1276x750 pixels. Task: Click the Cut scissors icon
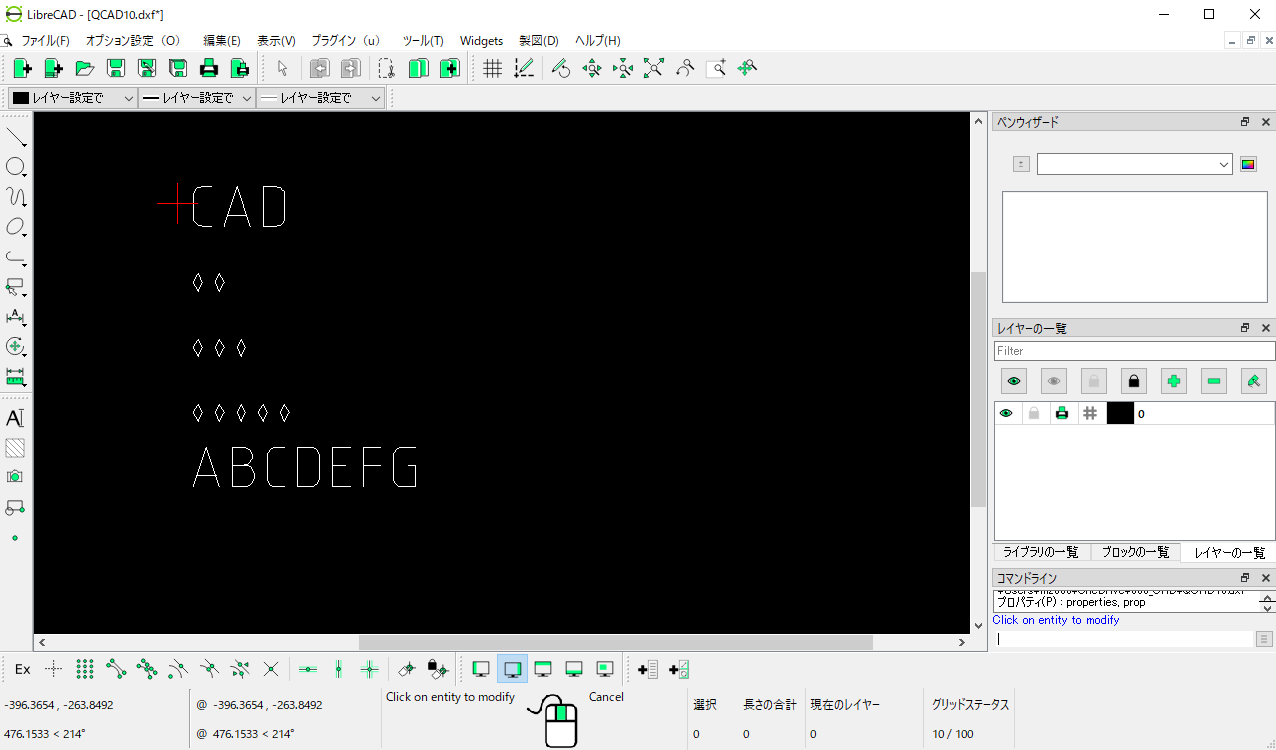click(387, 68)
